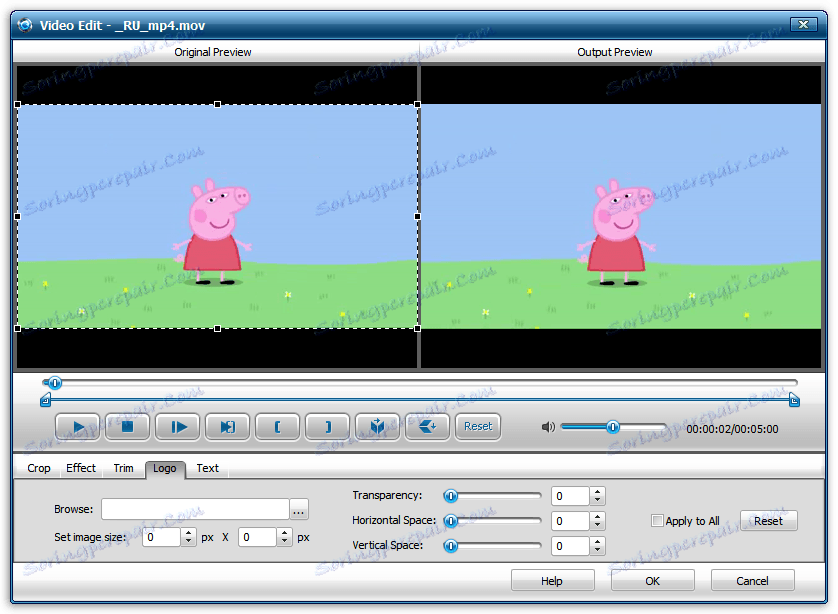Step forward one frame
838x614 pixels.
(x=178, y=426)
